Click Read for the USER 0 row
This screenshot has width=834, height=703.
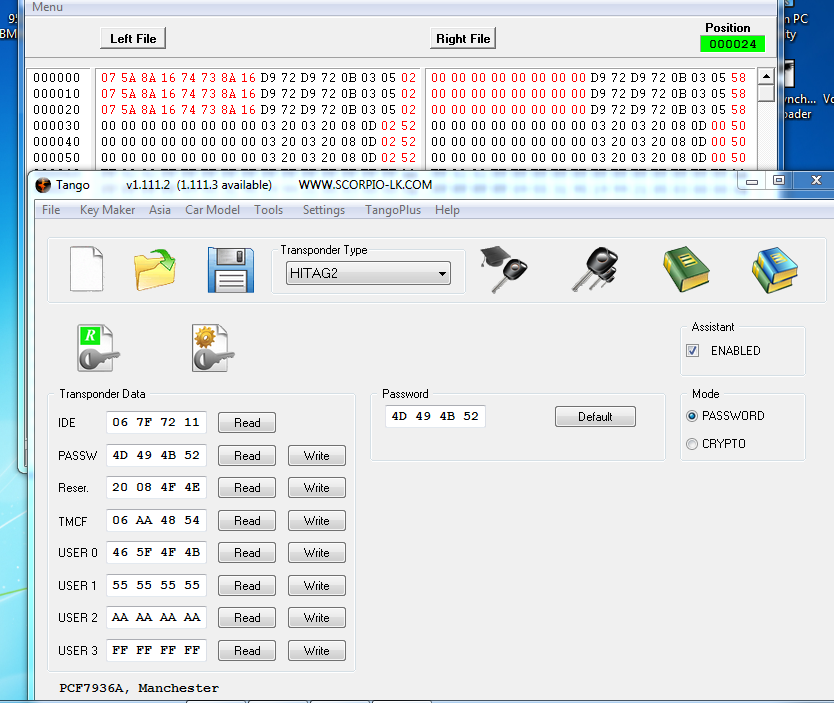[247, 553]
